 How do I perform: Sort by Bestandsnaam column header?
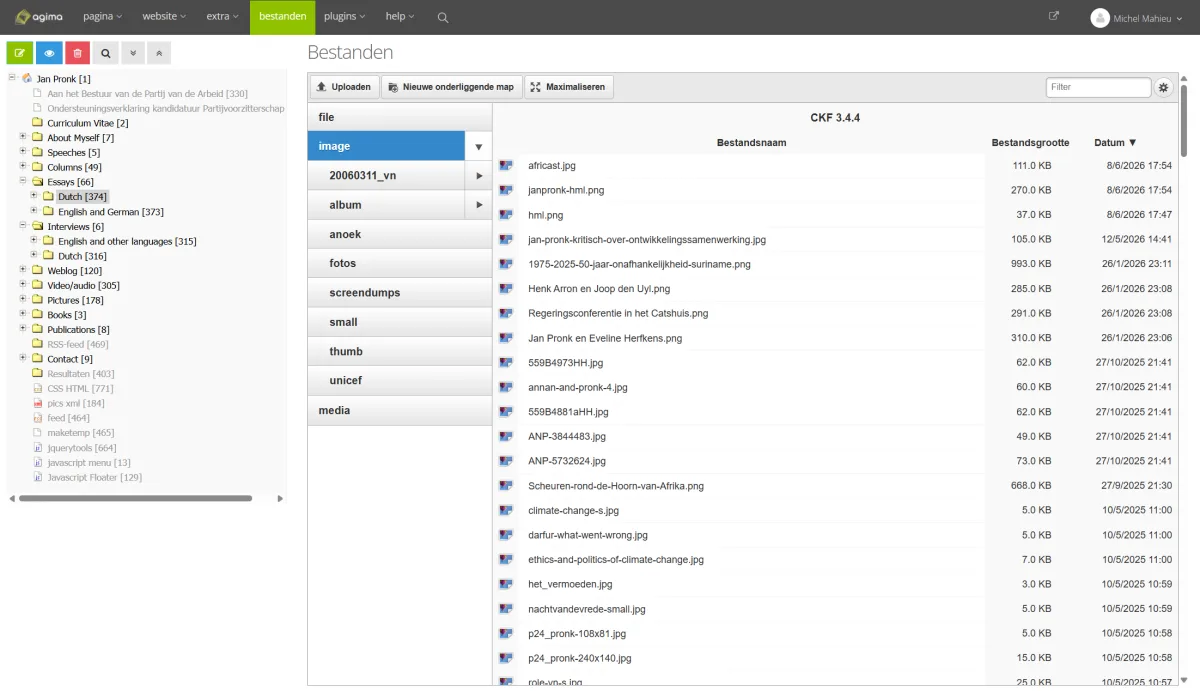[x=751, y=143]
